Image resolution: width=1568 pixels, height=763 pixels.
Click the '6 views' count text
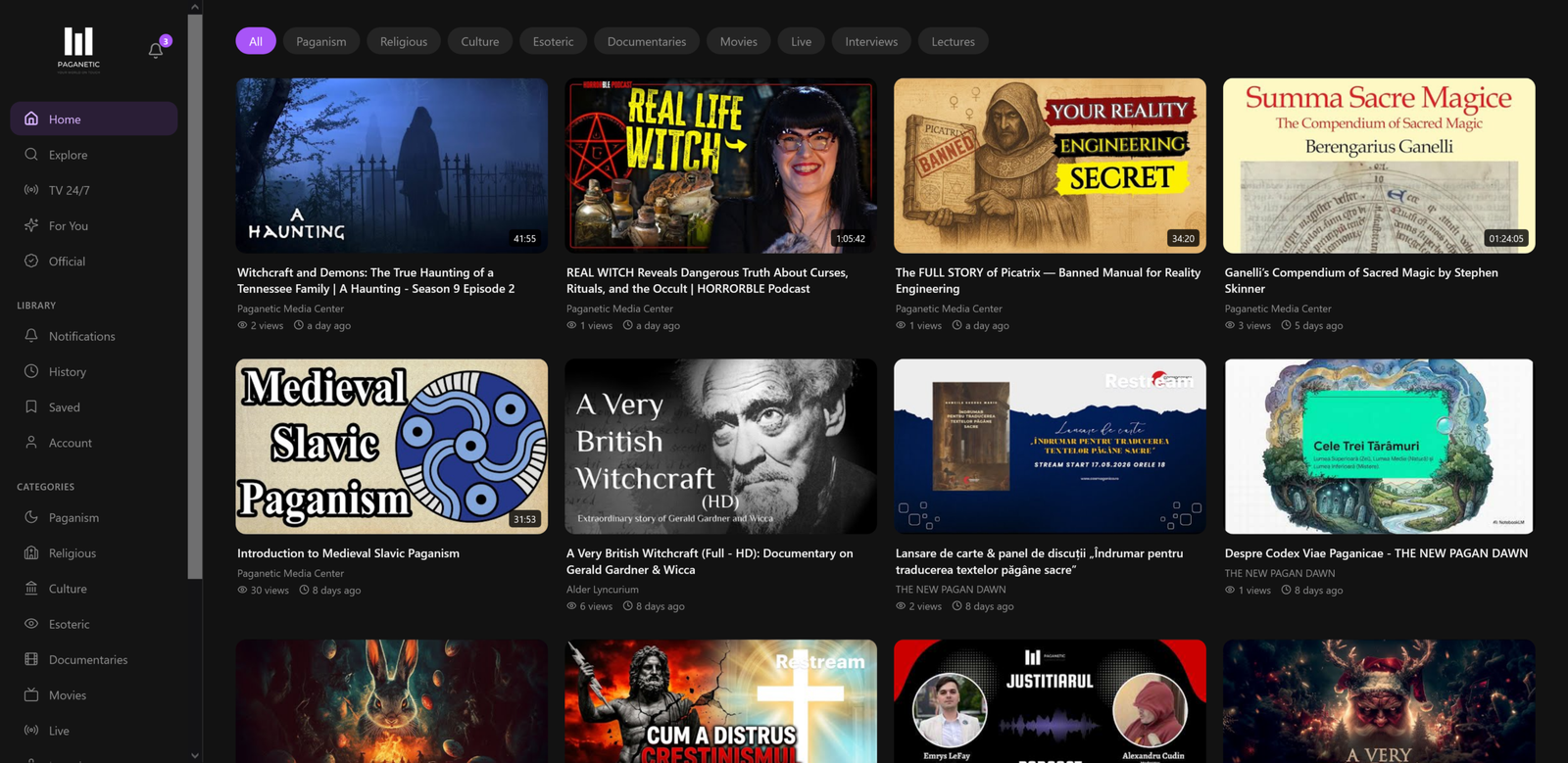pos(596,606)
